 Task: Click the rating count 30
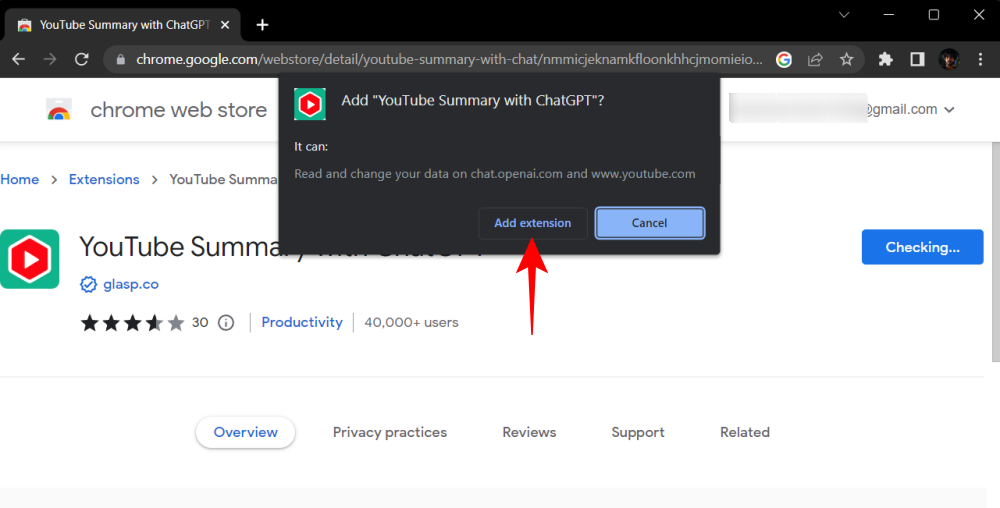tap(200, 323)
